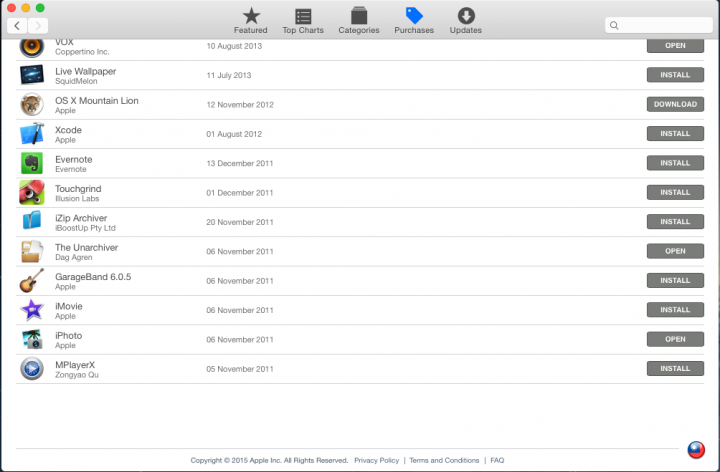Click the Zongyao Qu developer name
This screenshot has height=472, width=720.
point(77,375)
